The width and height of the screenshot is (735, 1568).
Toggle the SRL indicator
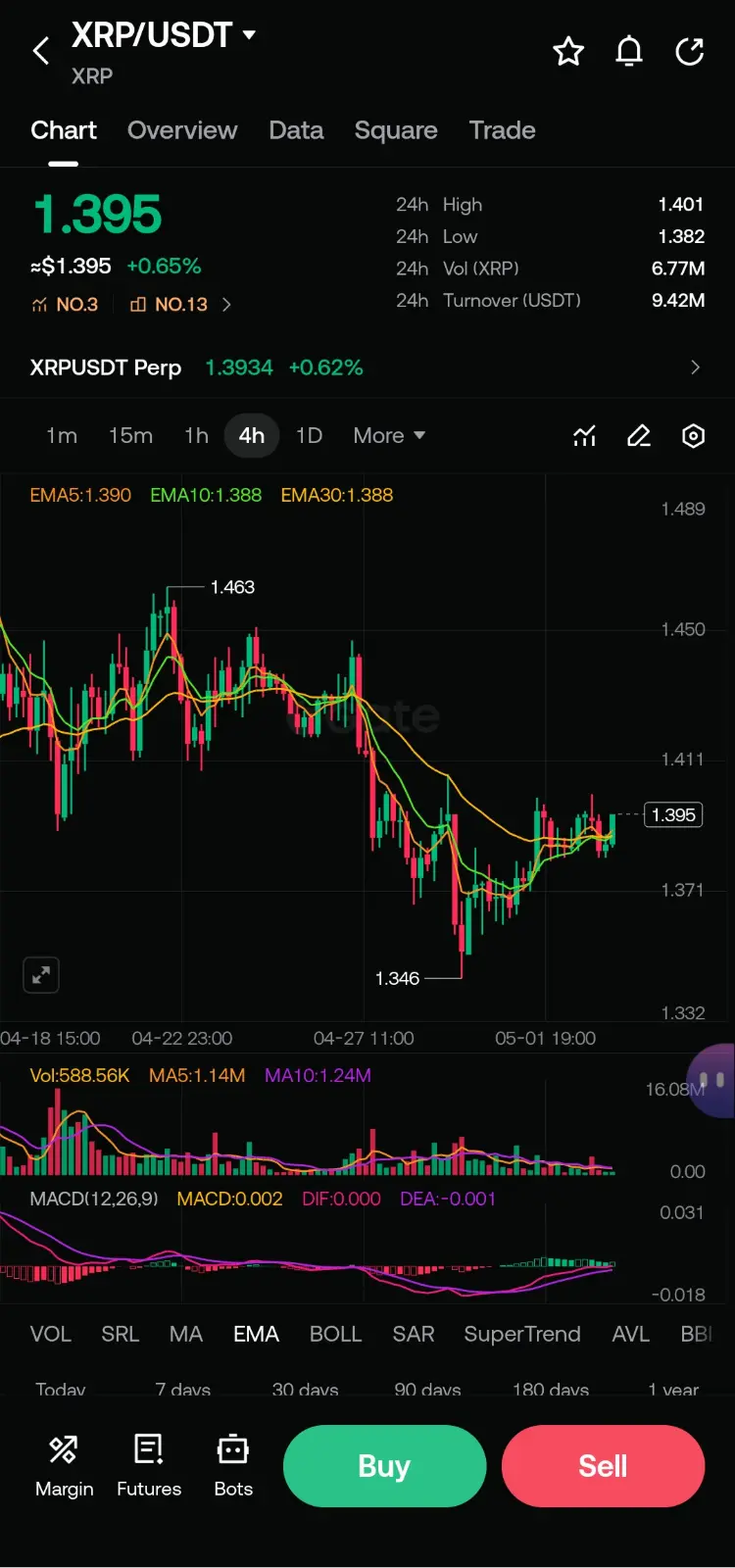point(121,1335)
